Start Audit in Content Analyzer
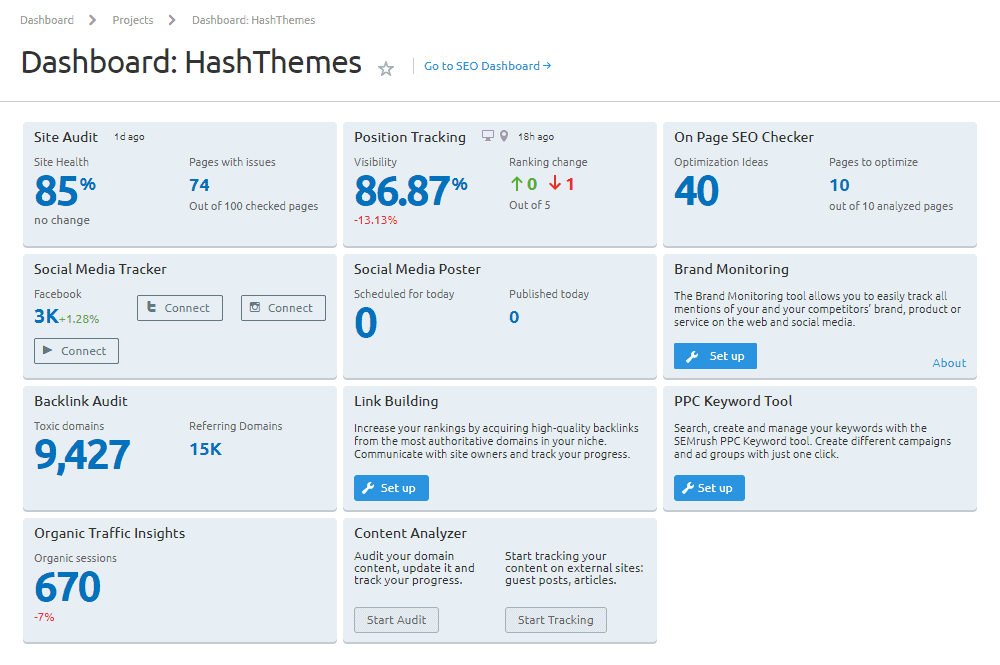The image size is (1000, 665). (x=396, y=620)
